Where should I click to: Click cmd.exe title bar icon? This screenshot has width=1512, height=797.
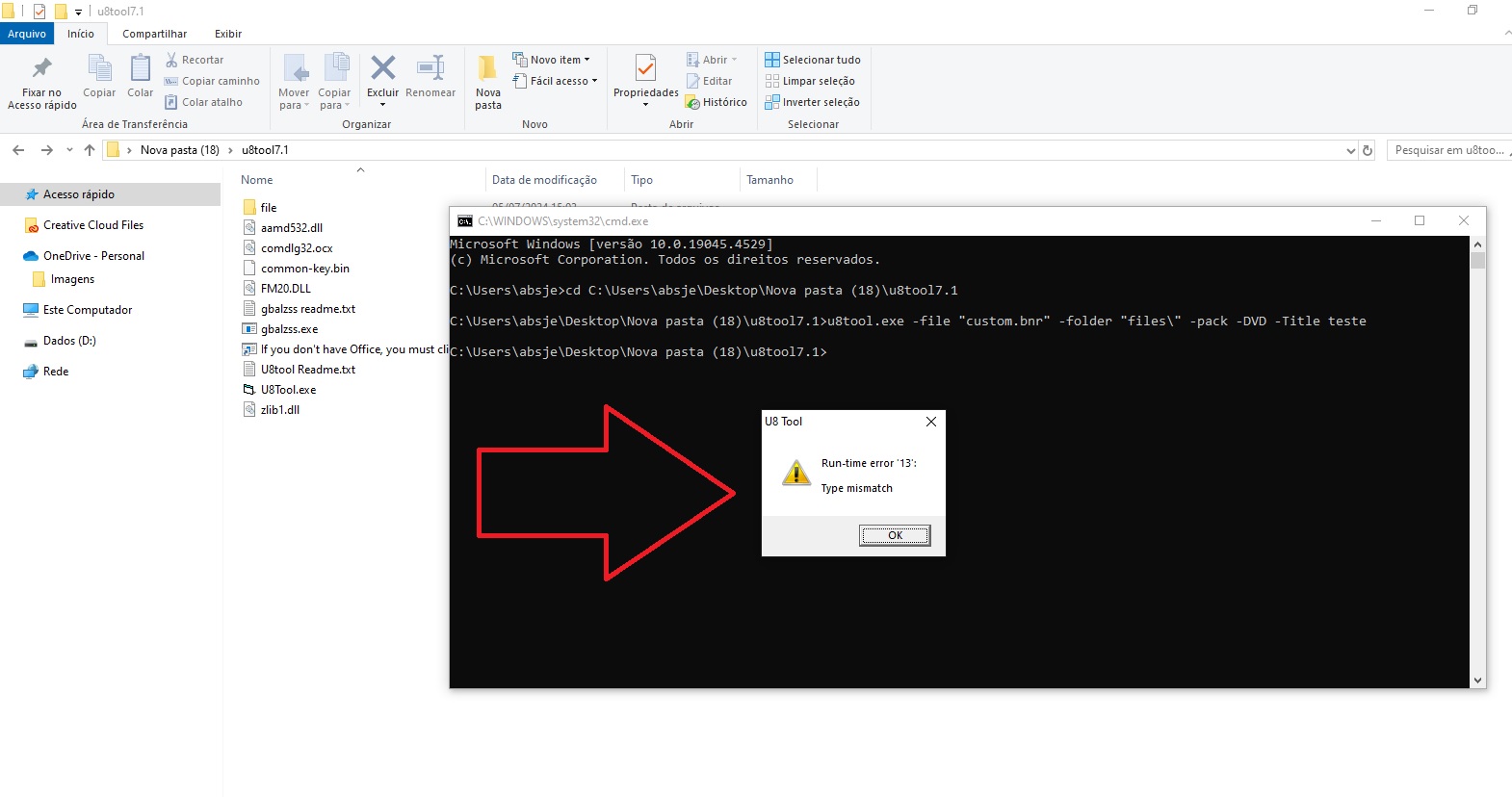tap(465, 221)
